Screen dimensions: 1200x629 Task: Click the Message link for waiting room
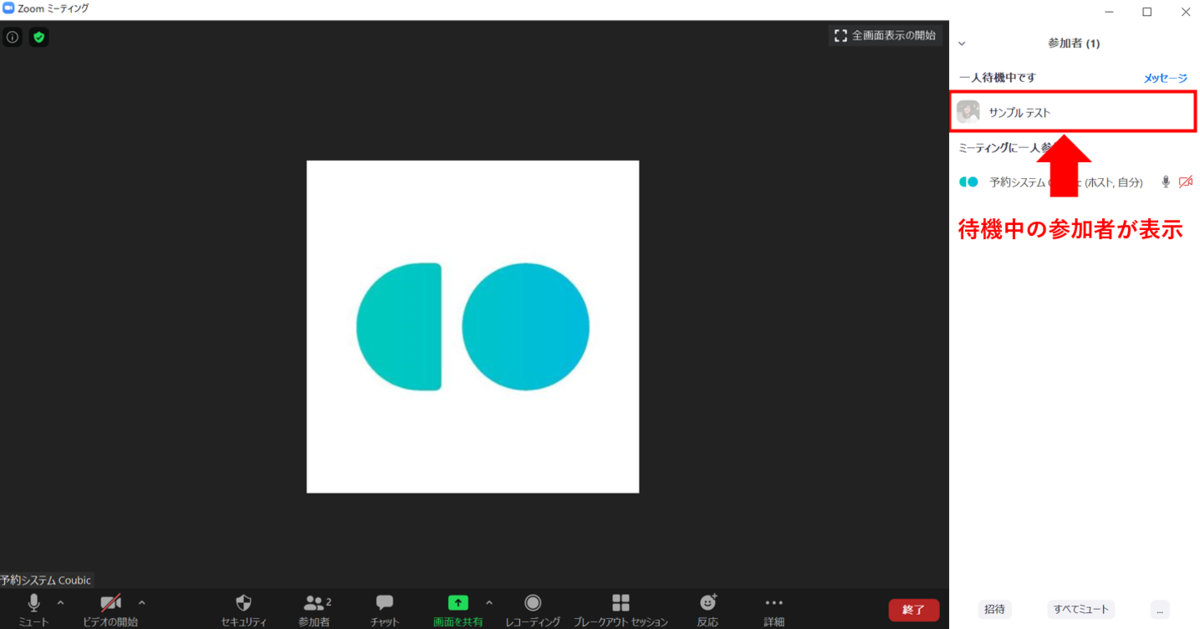(1165, 78)
